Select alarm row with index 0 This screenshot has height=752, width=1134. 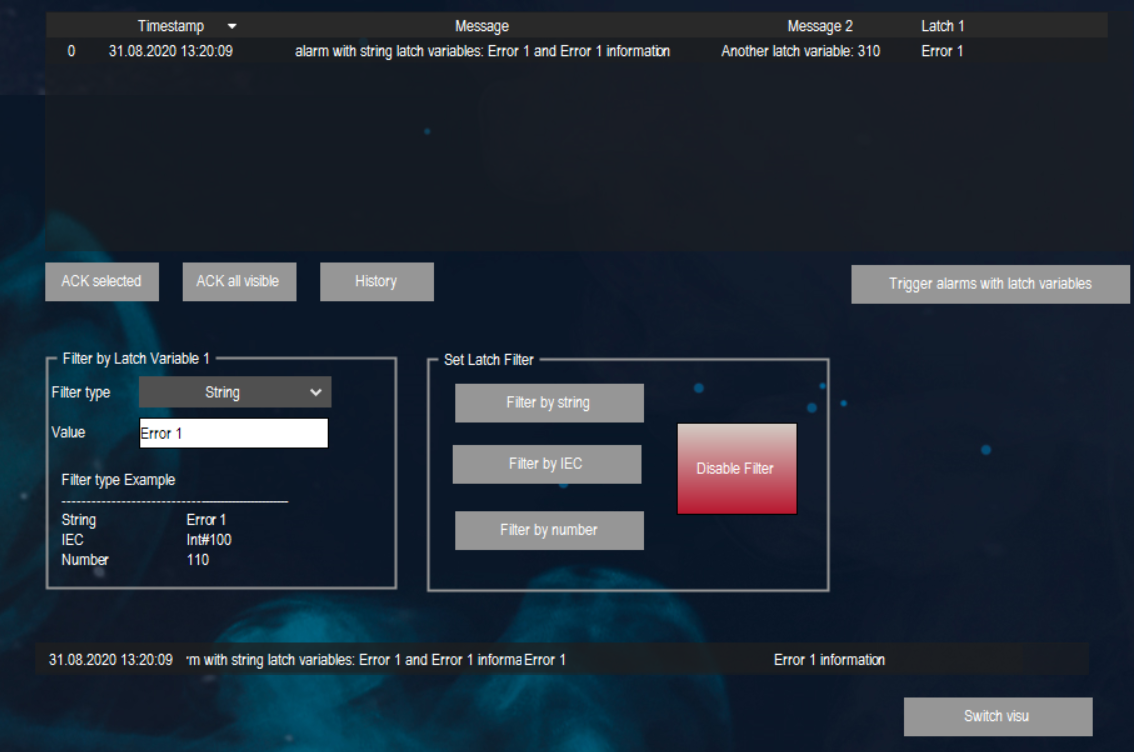tap(71, 51)
